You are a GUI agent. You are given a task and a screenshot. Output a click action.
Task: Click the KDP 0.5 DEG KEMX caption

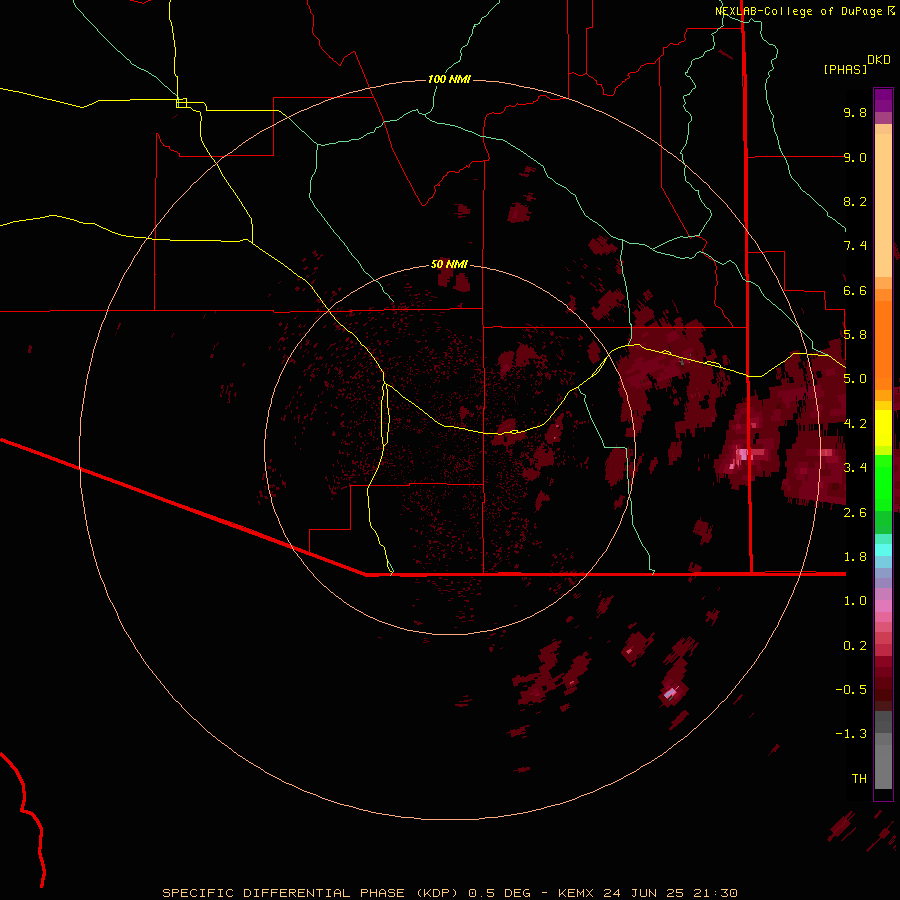(x=450, y=893)
